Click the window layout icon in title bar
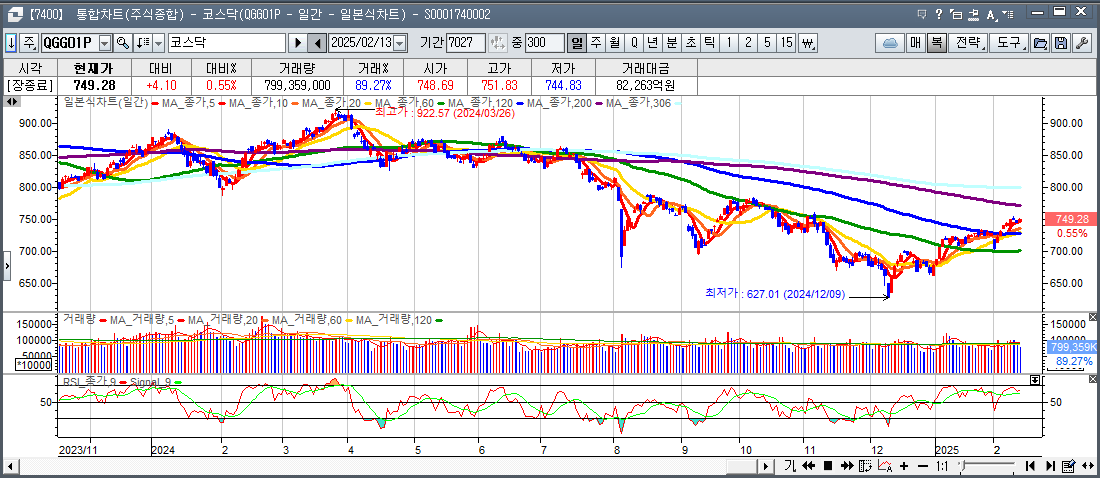Screen dimensions: 1100x478 coord(955,14)
